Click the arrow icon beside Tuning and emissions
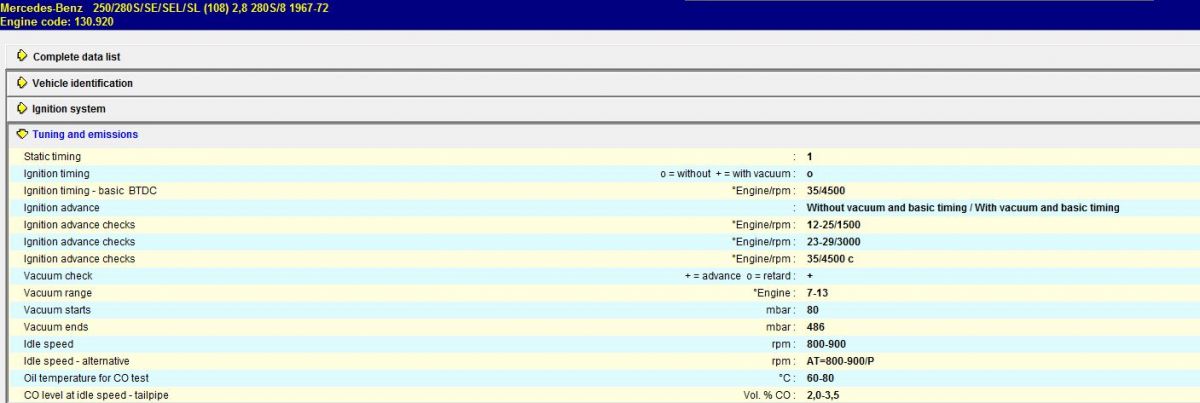Screen dimensions: 1200x403 click(22, 134)
